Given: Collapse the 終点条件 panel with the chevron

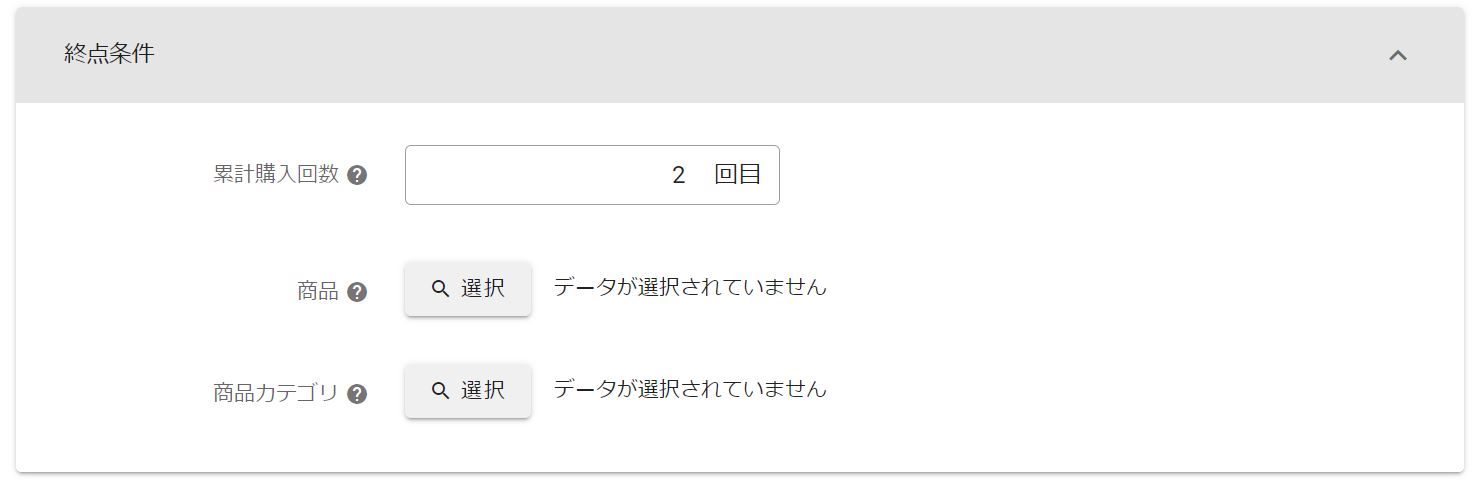Looking at the screenshot, I should coord(1398,56).
